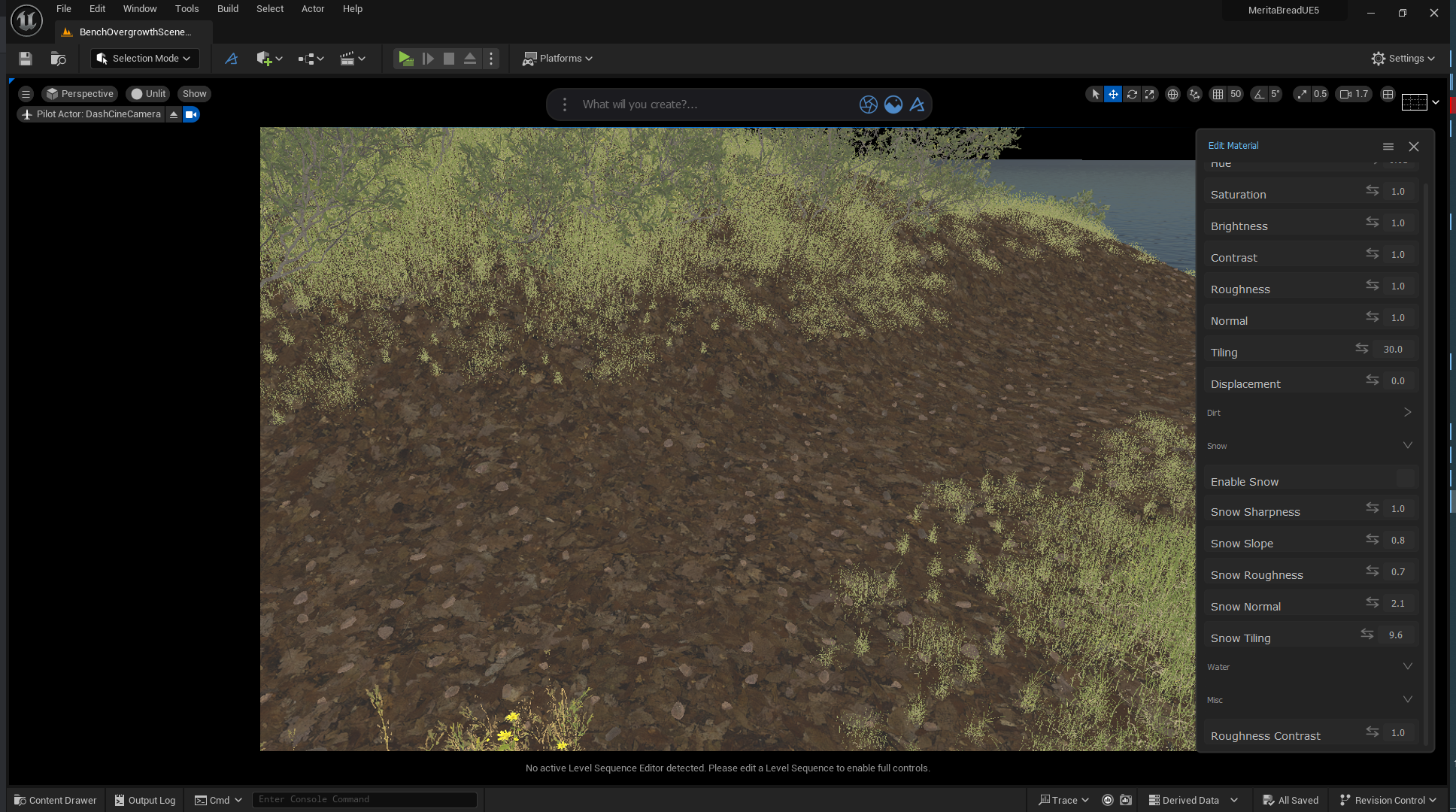The image size is (1456, 812).
Task: Open Browse content folder icon
Action: click(58, 59)
